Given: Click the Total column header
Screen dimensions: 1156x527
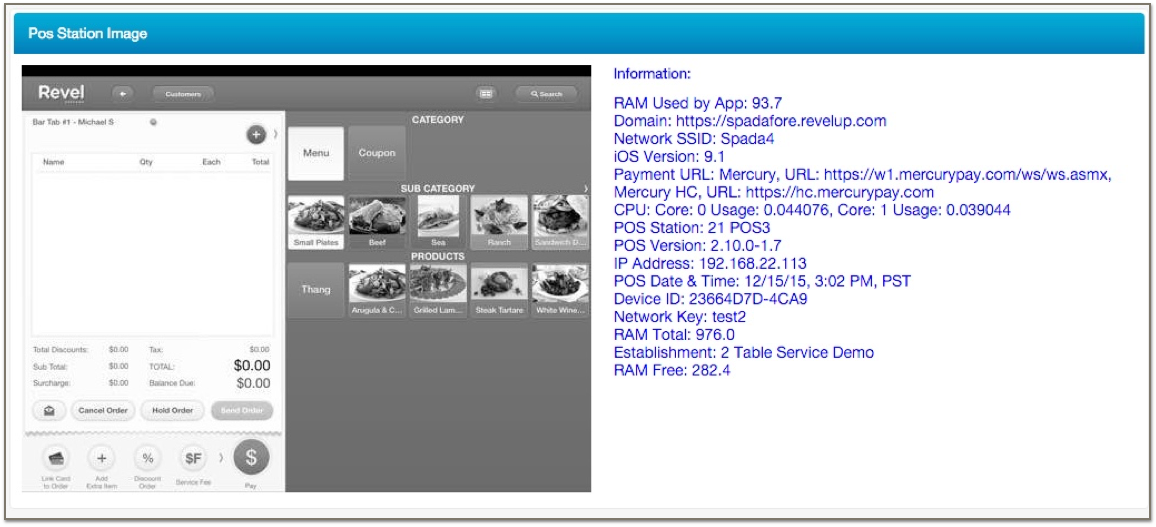Looking at the screenshot, I should pos(260,161).
